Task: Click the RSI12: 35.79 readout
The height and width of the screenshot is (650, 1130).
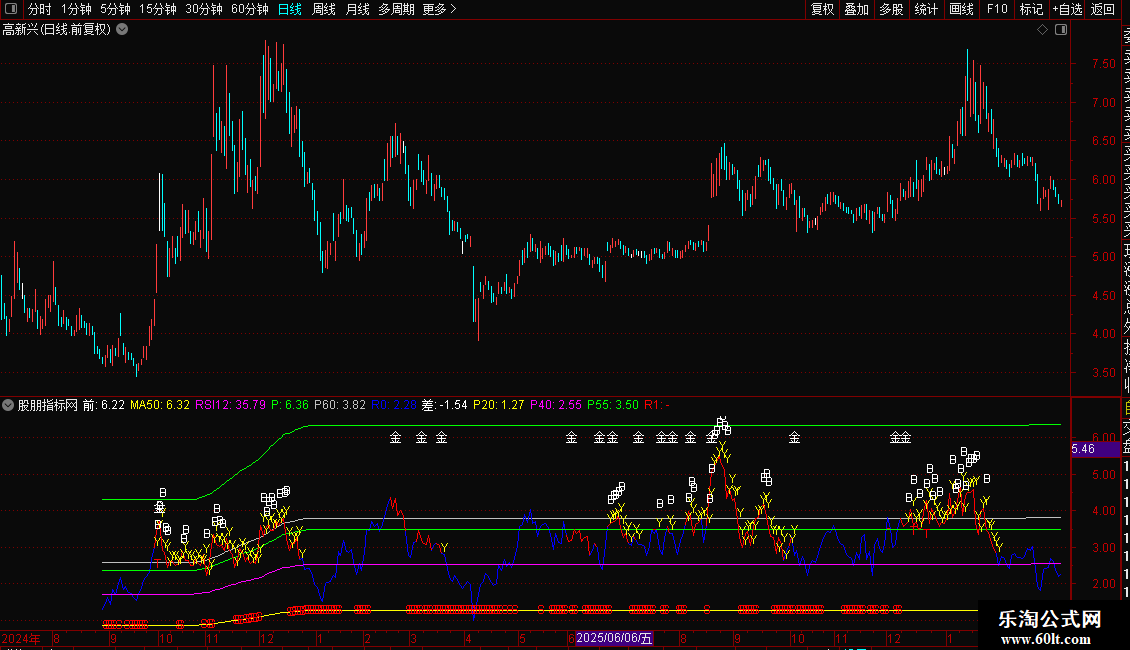Action: click(230, 405)
